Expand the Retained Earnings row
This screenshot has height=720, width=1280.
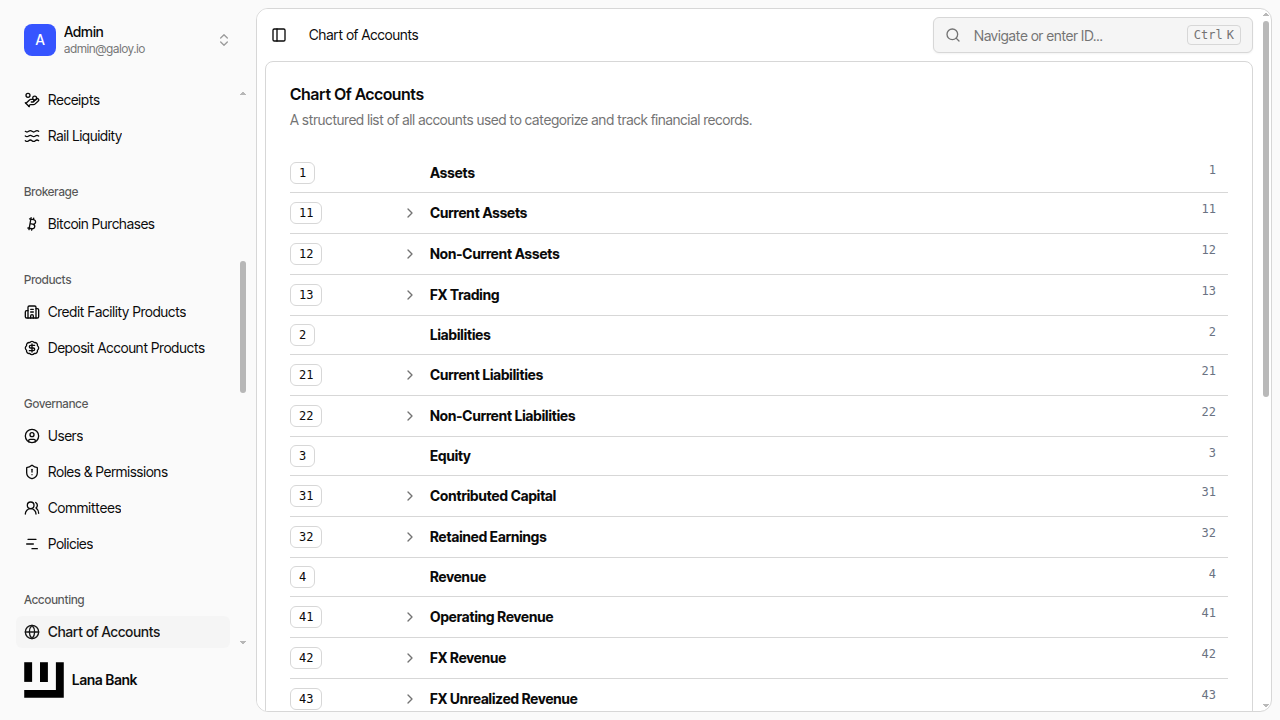pos(410,537)
